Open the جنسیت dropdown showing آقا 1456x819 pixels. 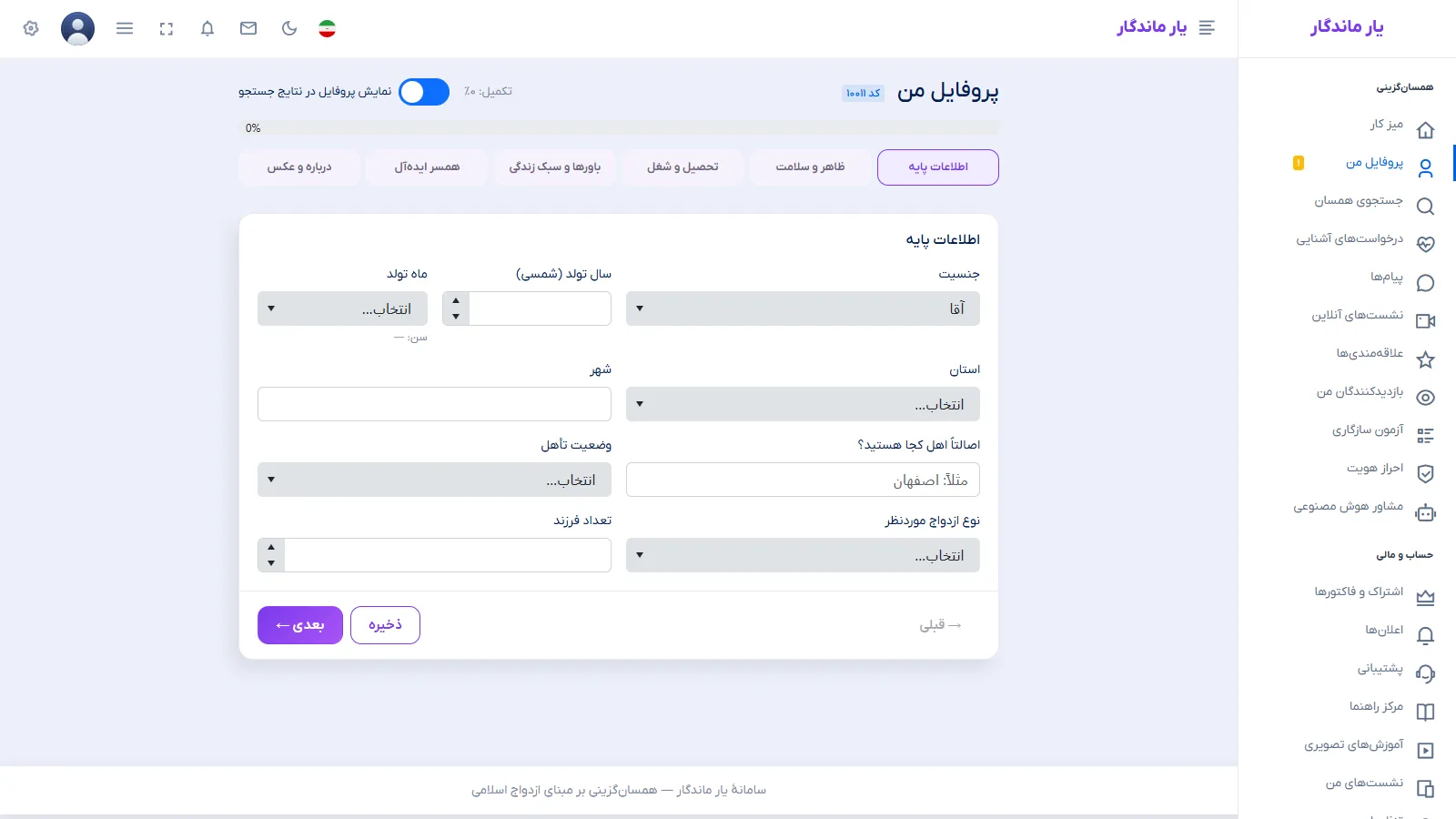click(x=803, y=308)
